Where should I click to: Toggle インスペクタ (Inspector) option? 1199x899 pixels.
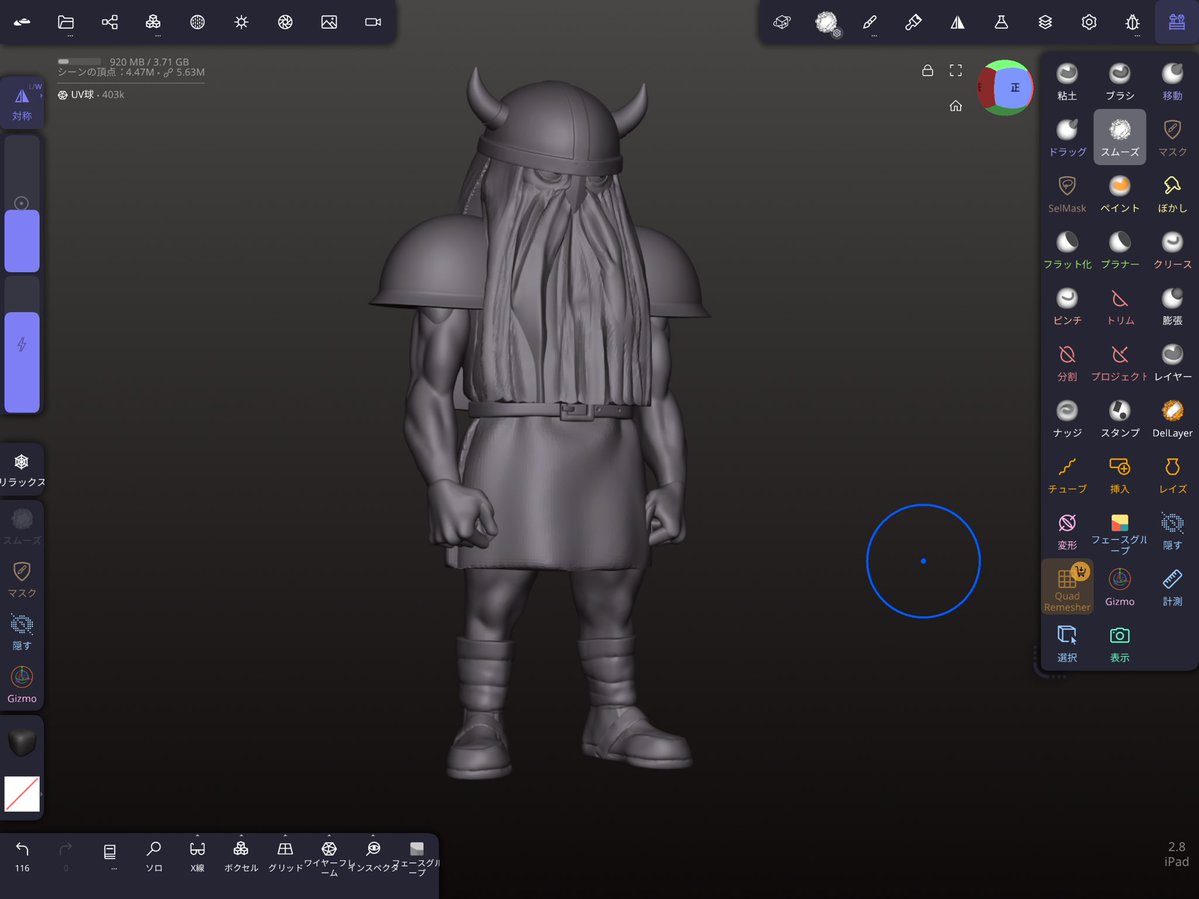(x=373, y=856)
